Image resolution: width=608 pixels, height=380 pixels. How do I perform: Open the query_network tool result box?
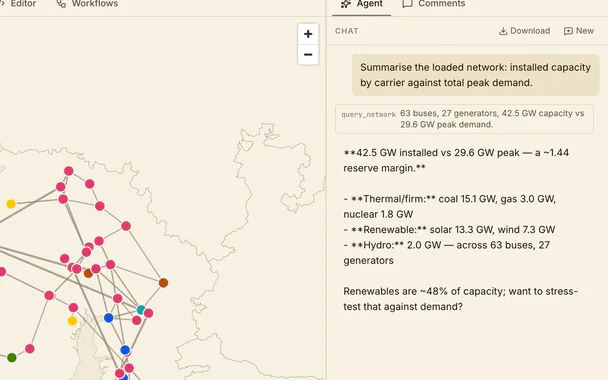464,119
